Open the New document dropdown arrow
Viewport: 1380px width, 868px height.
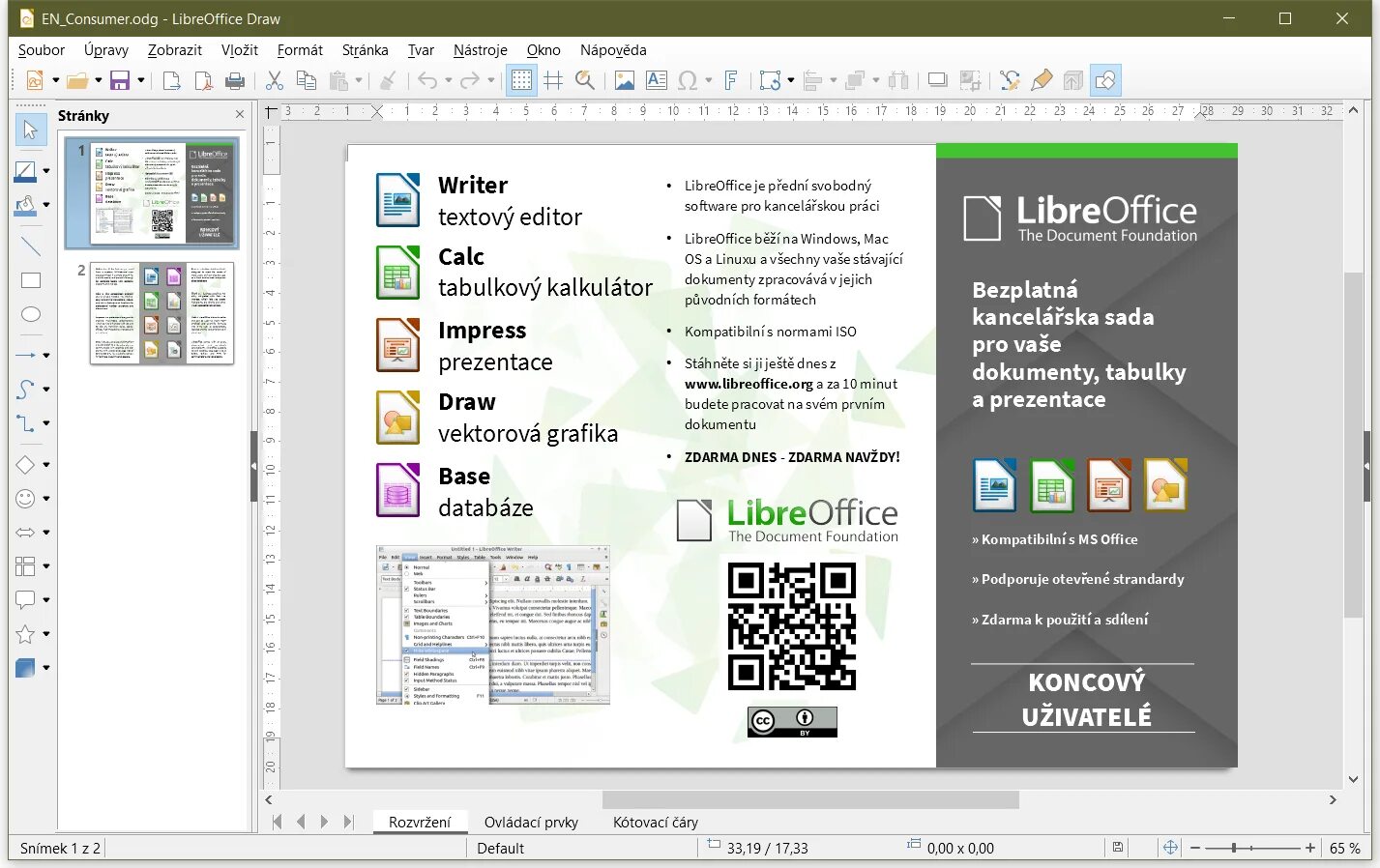pyautogui.click(x=55, y=81)
